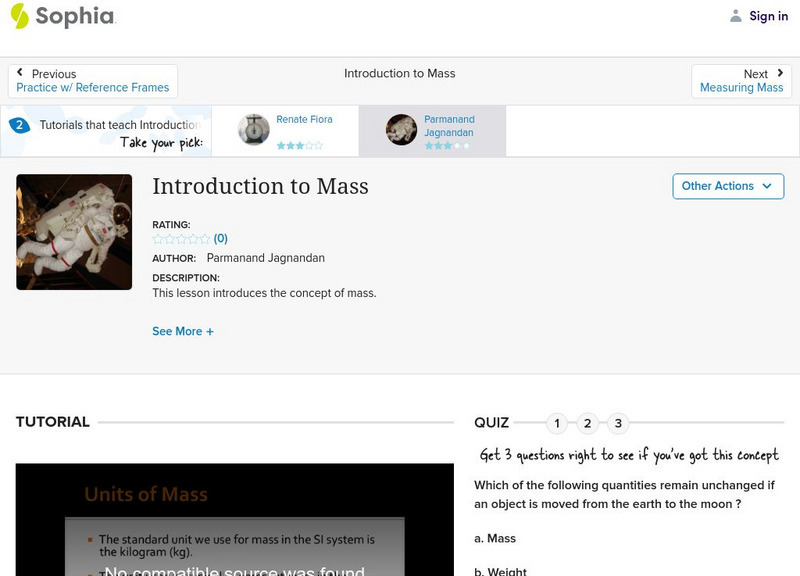Select Parmanand Jagnandan's tutorial avatar
Viewport: 800px width, 576px height.
point(402,130)
